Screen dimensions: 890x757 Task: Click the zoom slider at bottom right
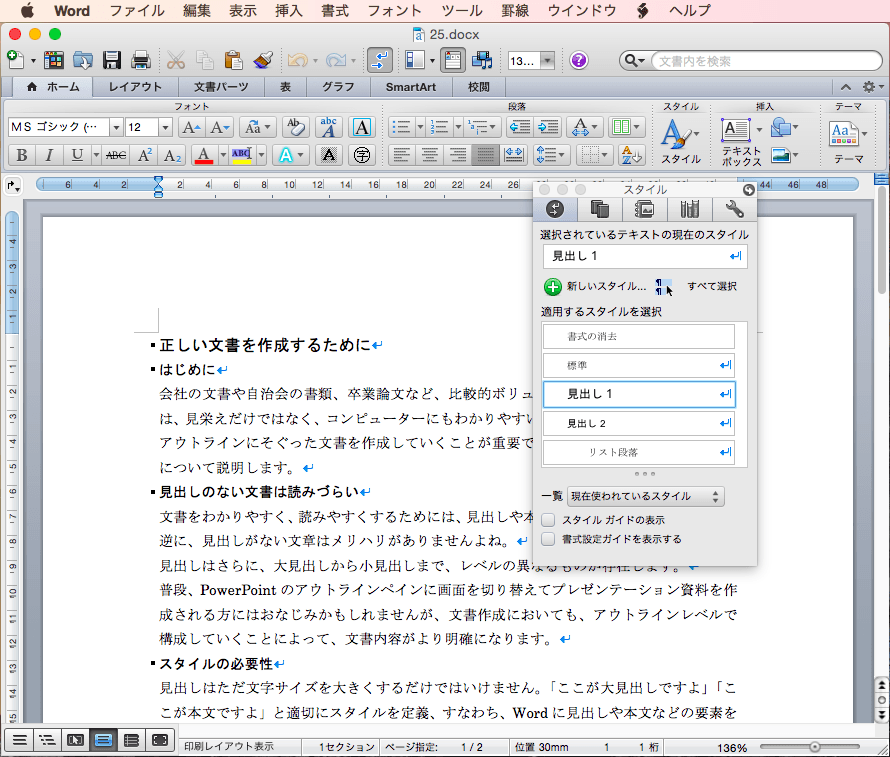pyautogui.click(x=815, y=747)
